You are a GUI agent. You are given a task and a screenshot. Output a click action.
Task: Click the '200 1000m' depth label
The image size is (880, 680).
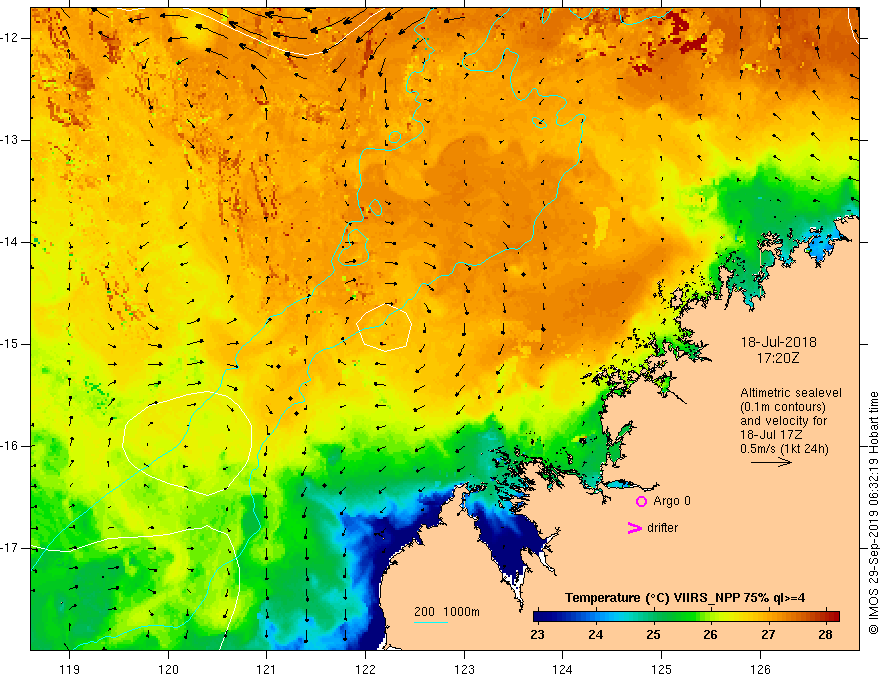click(447, 612)
